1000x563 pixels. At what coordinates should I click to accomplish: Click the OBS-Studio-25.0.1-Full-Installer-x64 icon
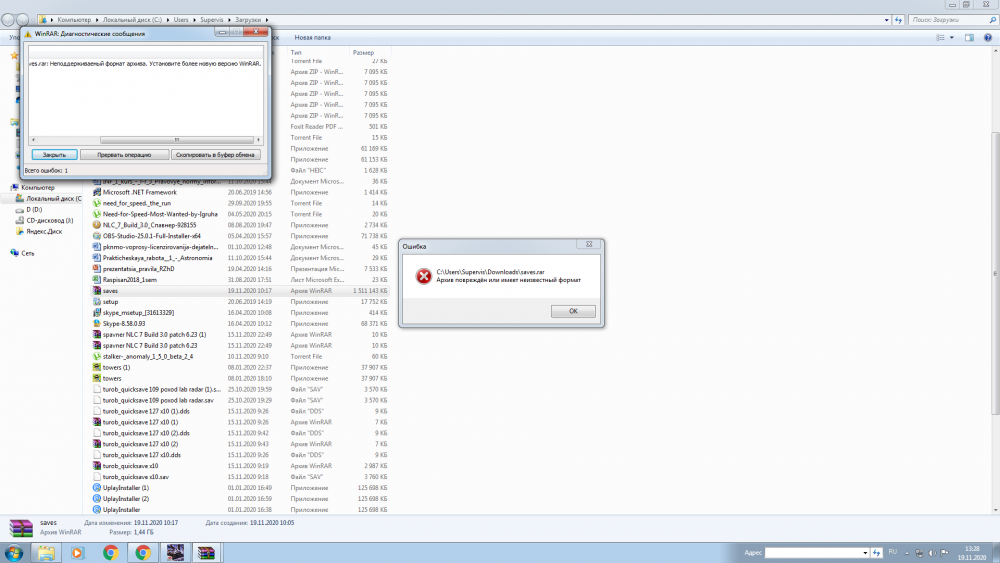click(97, 236)
